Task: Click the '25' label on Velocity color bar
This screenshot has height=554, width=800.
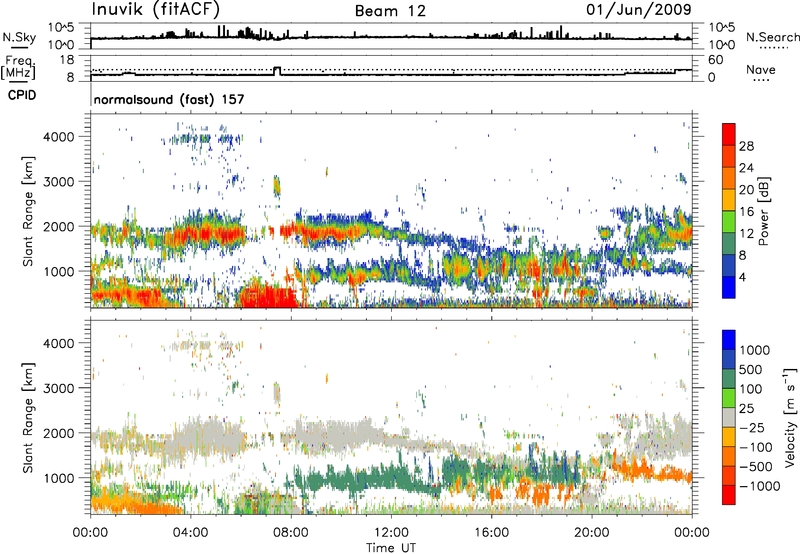Action: [x=746, y=409]
